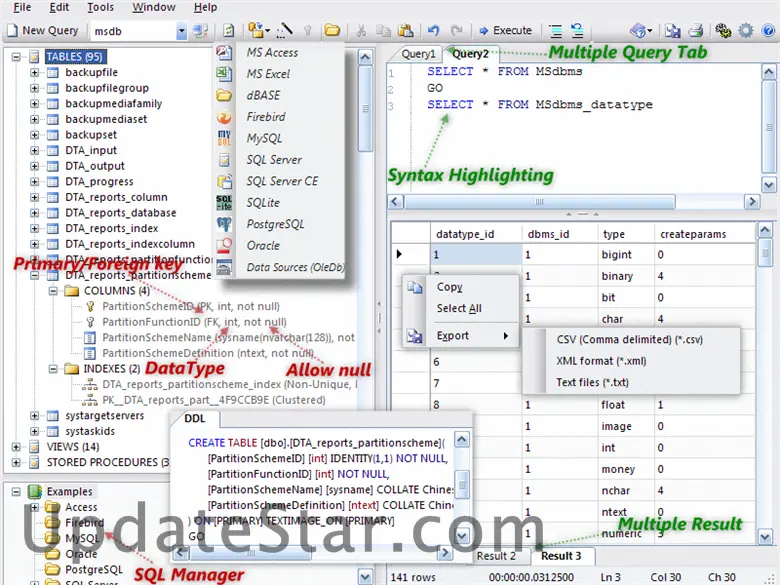This screenshot has height=585, width=780.
Task: Switch to the Result 2 tab
Action: coord(496,556)
